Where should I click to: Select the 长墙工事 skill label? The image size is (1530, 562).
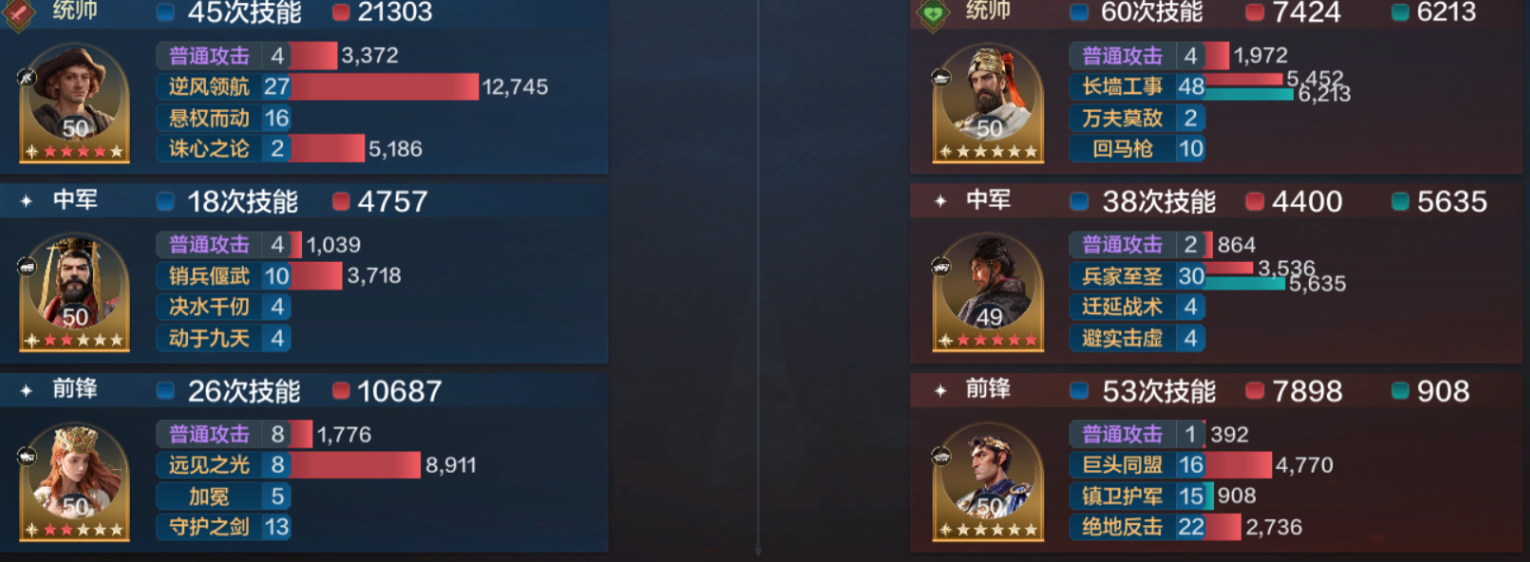(x=1122, y=87)
